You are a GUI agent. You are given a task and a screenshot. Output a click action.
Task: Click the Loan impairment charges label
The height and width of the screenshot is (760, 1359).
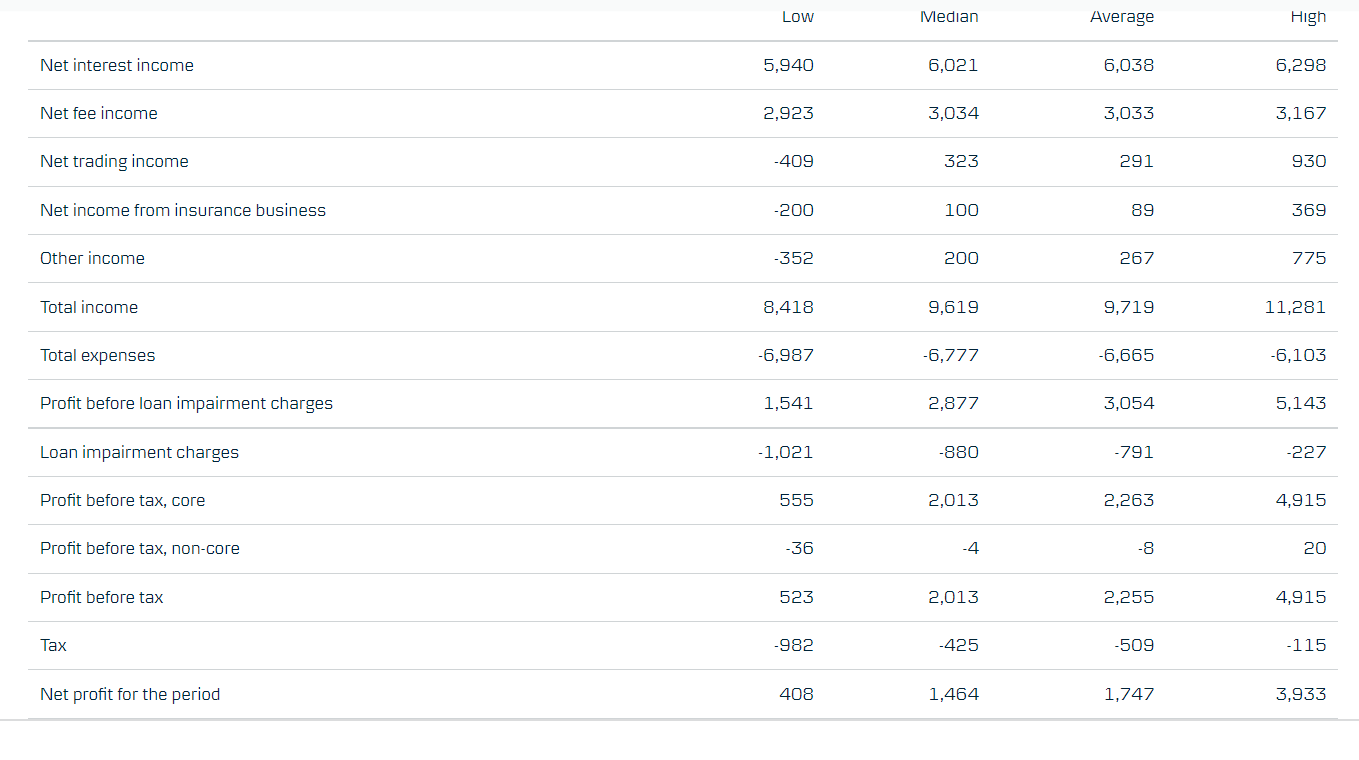(x=139, y=452)
